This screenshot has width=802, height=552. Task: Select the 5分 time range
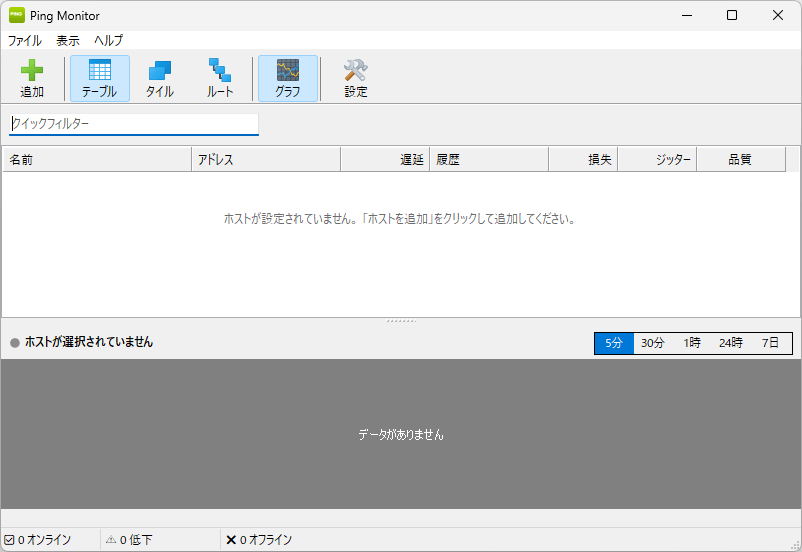[614, 343]
